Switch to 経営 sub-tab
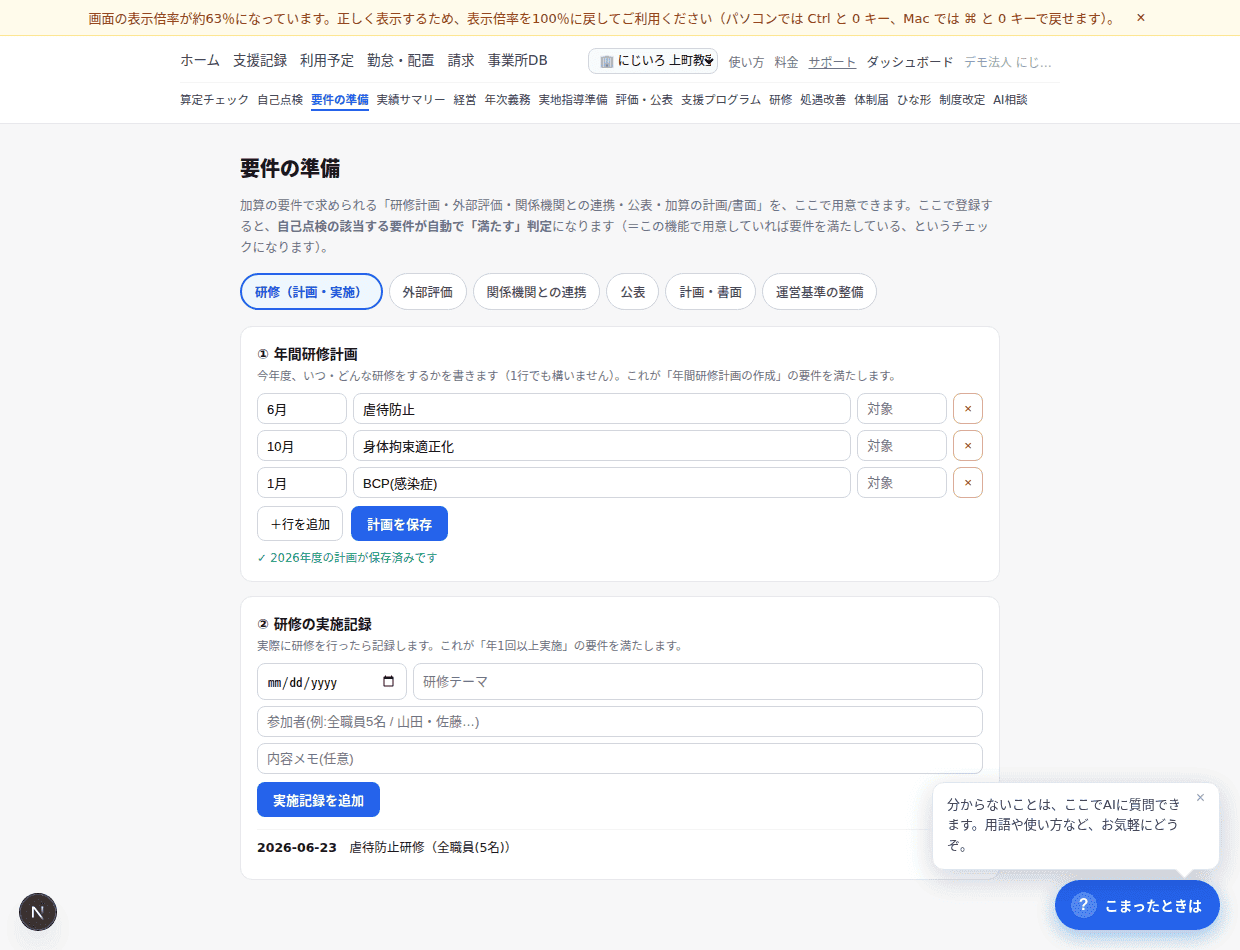The height and width of the screenshot is (950, 1240). (465, 100)
